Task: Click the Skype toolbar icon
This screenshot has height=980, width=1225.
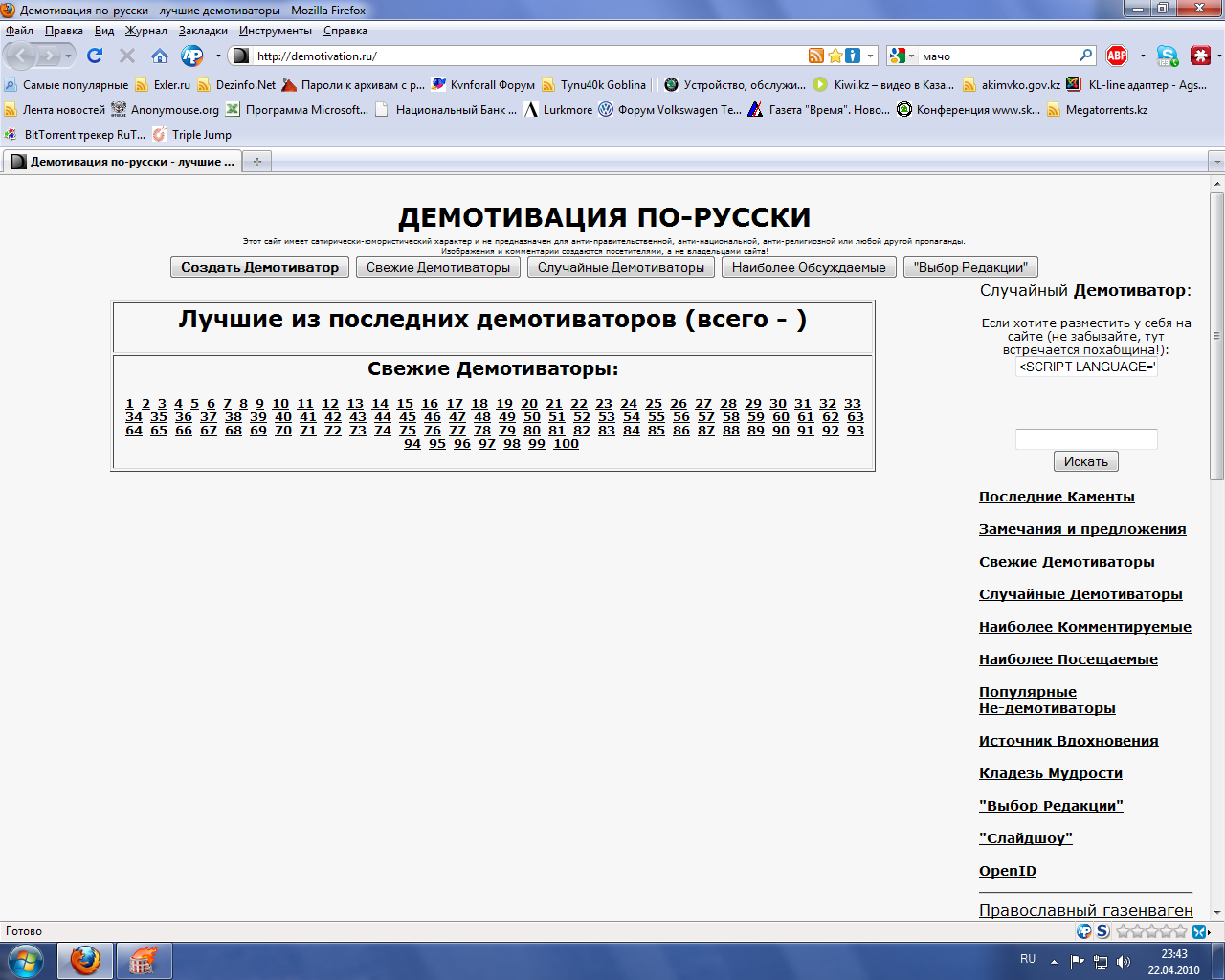Action: 1167,56
